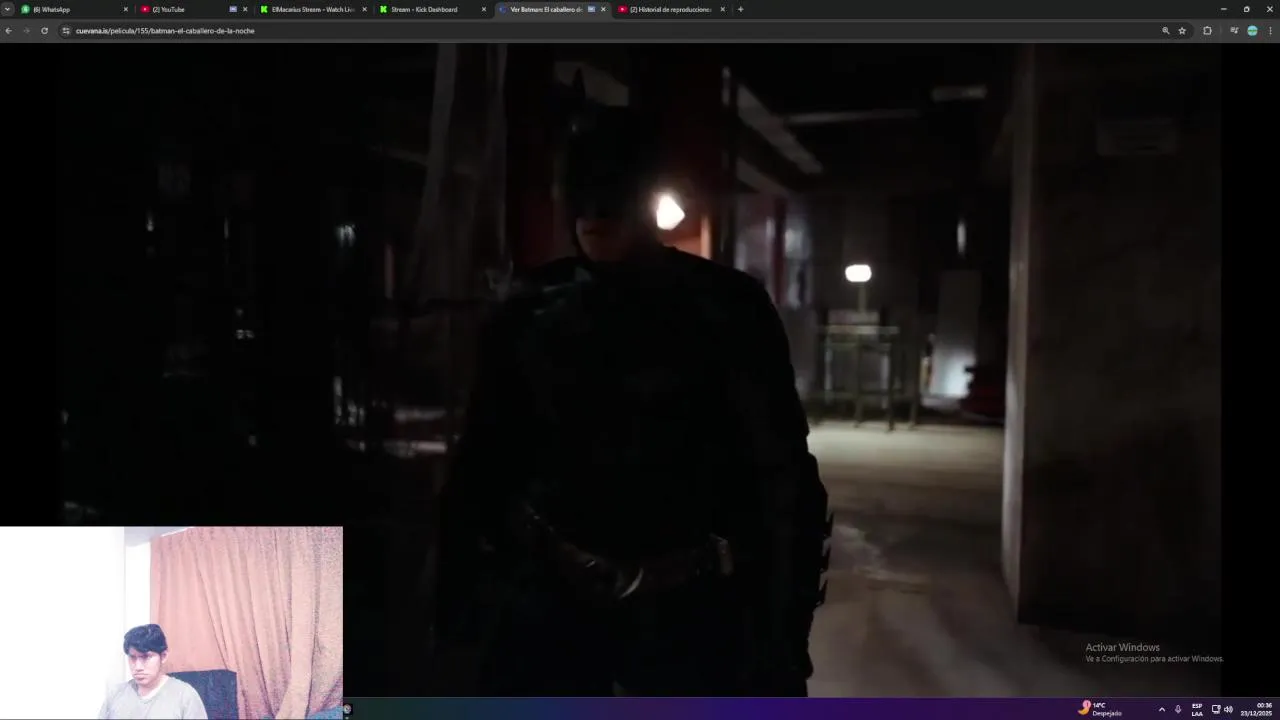
Task: Click the cuevana.is address bar URL
Action: (165, 31)
